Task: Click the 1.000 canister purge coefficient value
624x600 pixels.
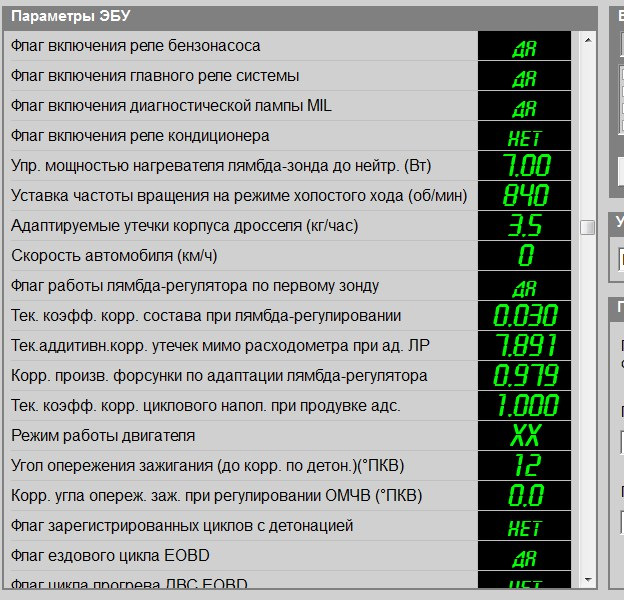Action: point(525,406)
